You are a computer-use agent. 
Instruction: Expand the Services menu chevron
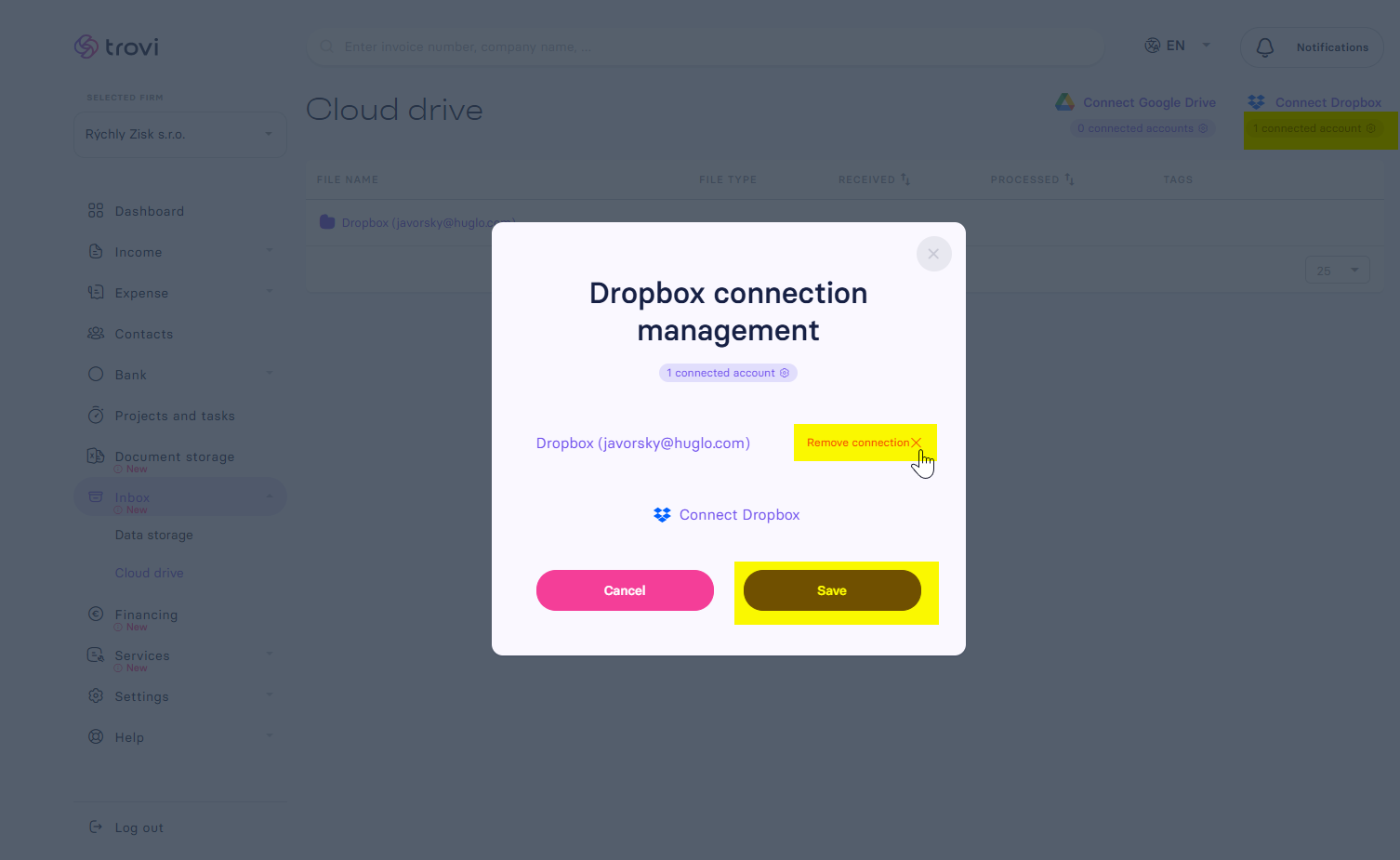pyautogui.click(x=270, y=655)
